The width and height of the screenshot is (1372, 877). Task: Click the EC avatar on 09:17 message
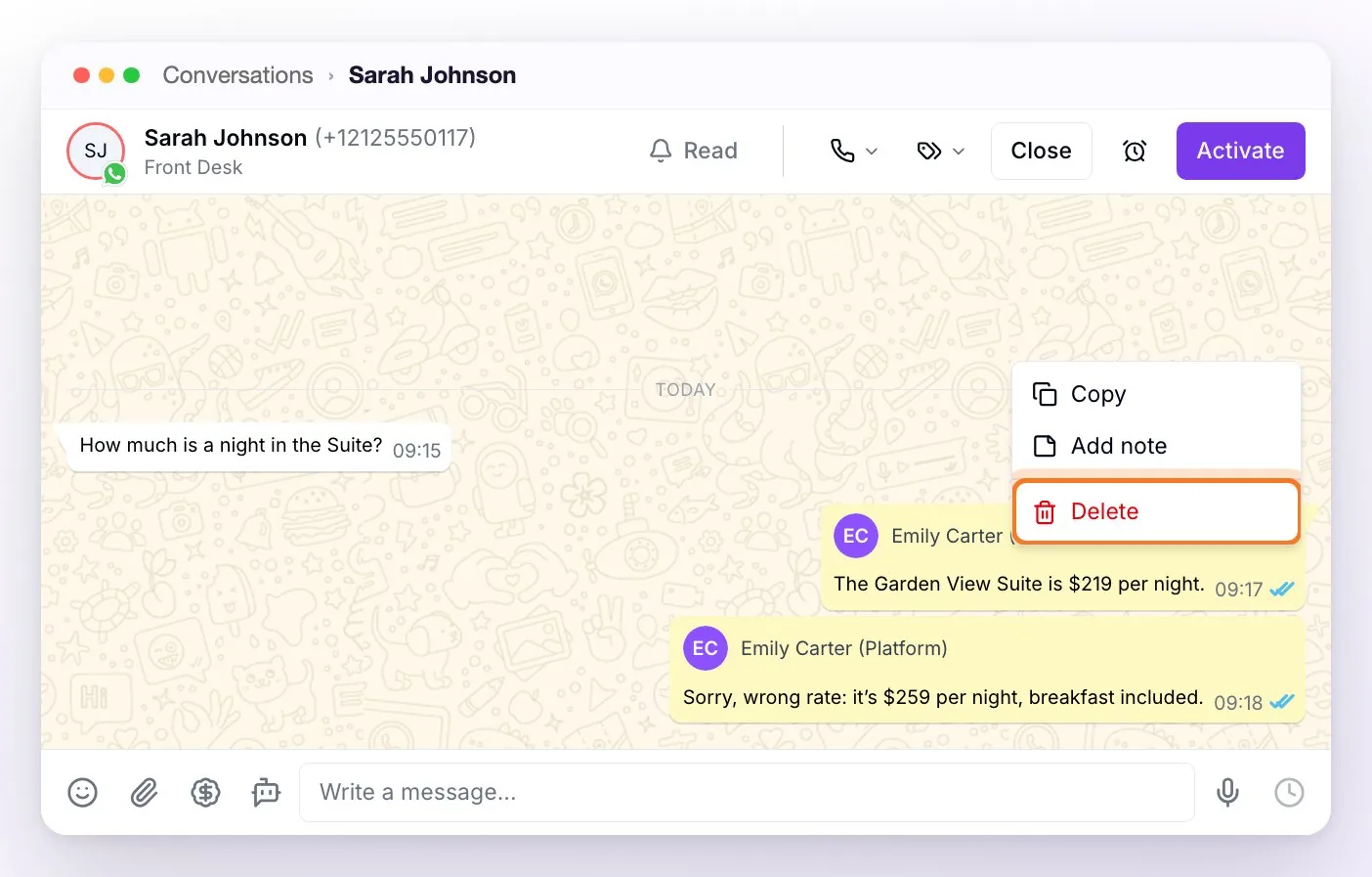tap(856, 536)
